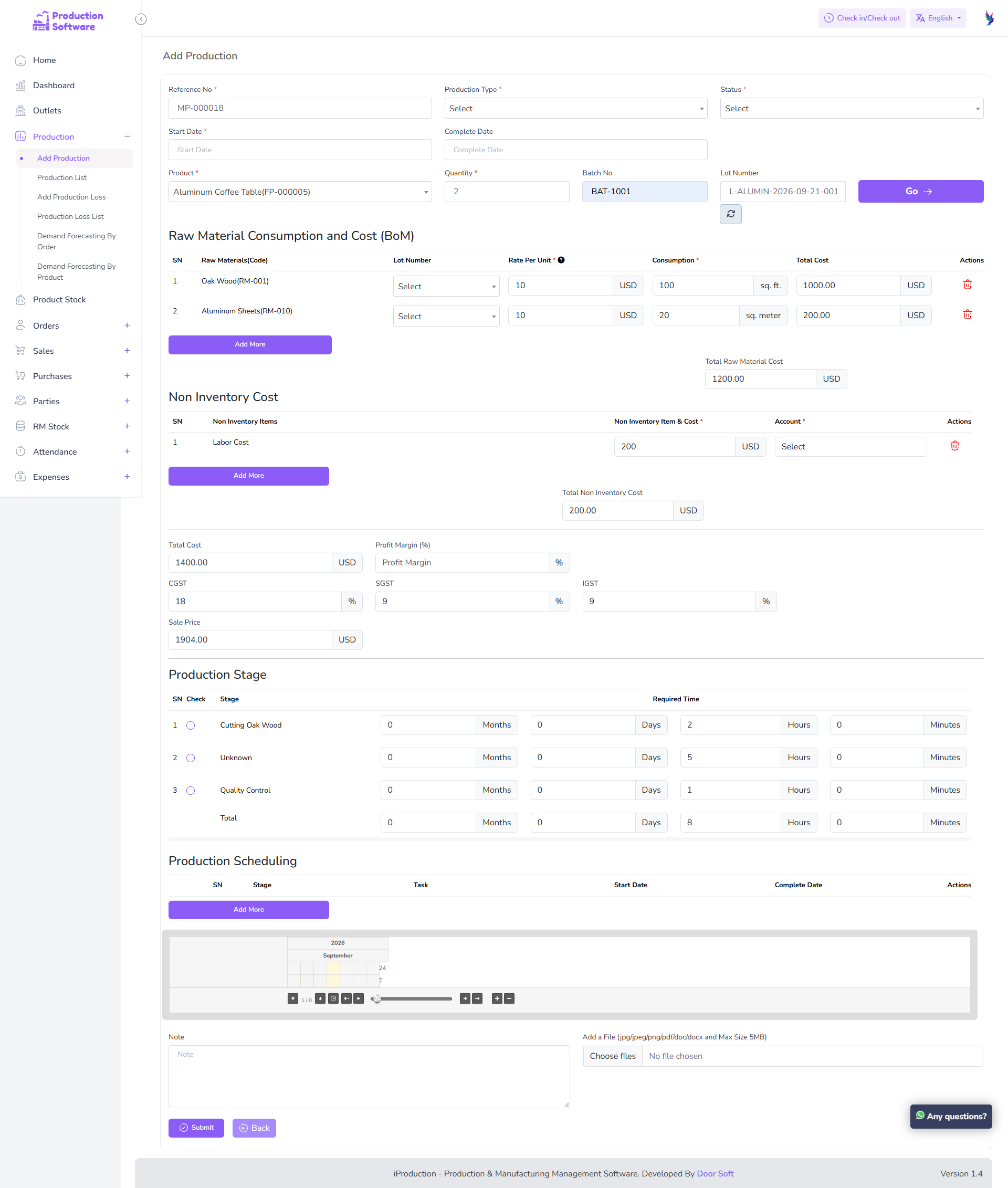Viewport: 1008px width, 1188px height.
Task: Open Add Production Loss in sidebar
Action: coord(71,197)
